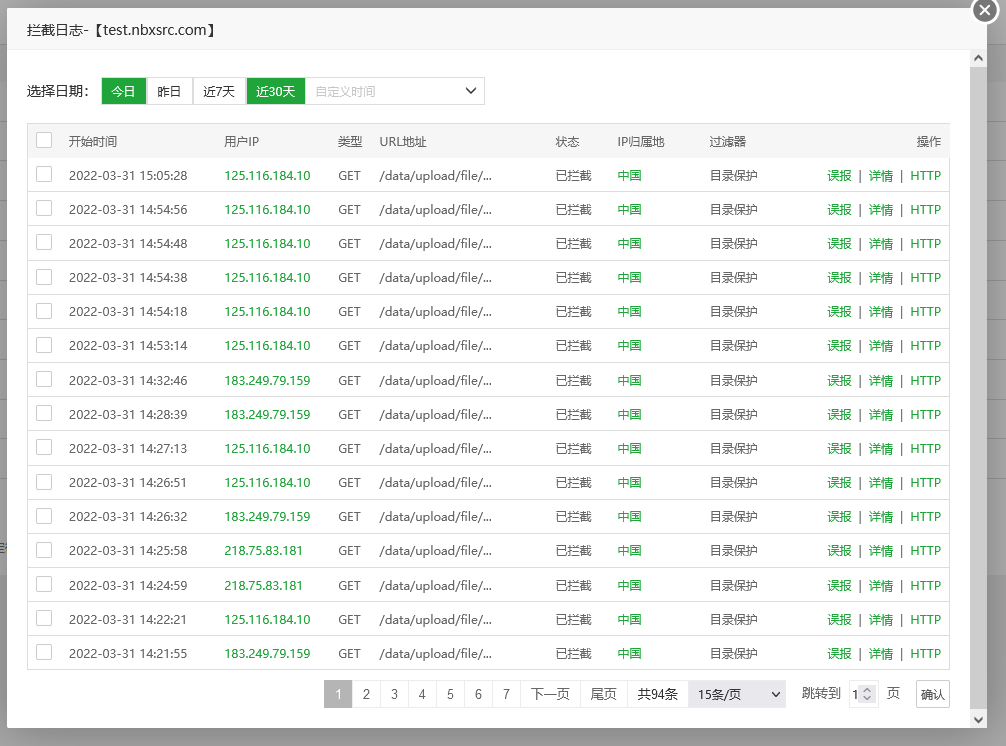Click the 共94条 total count label
Screen dimensions: 1006x746
658,694
